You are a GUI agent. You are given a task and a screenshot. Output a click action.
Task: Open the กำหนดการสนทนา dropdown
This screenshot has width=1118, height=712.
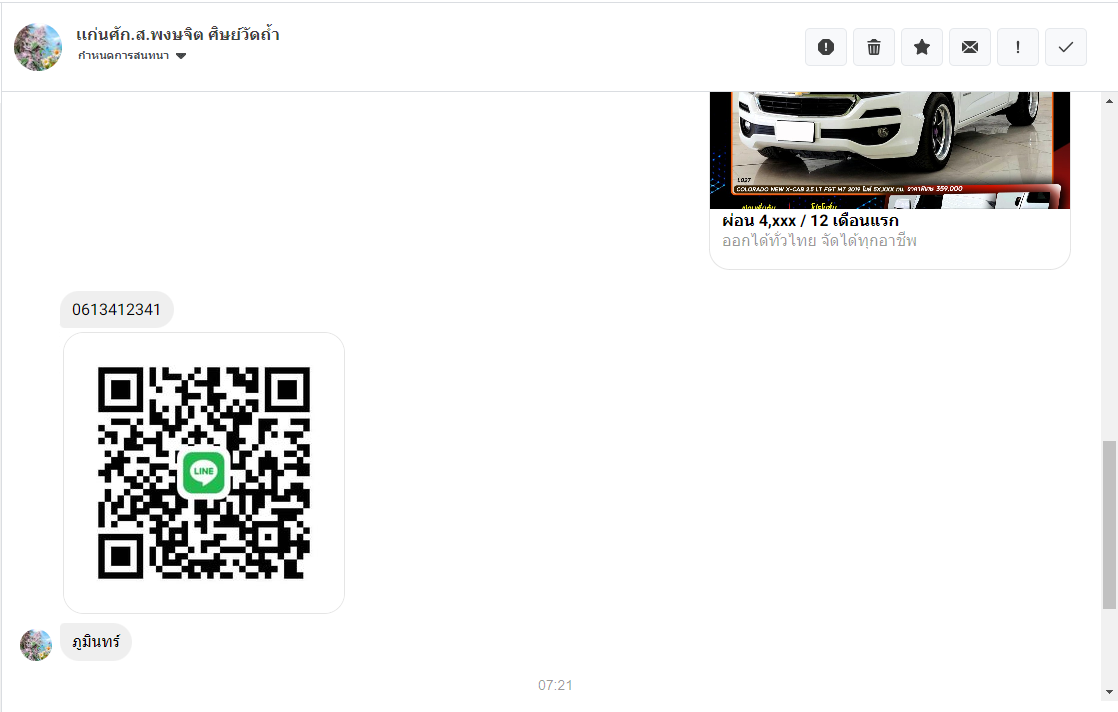tap(132, 56)
